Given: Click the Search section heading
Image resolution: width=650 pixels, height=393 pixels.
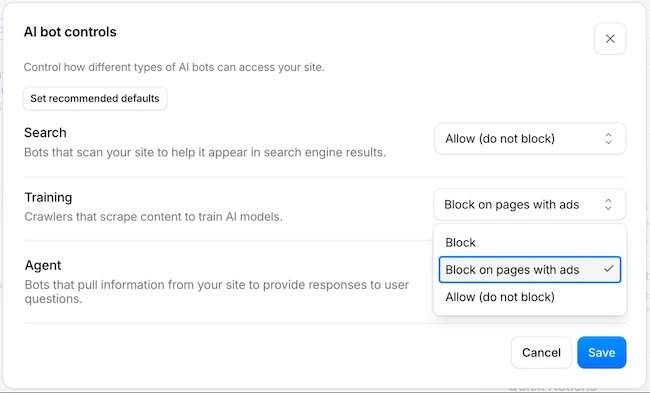Looking at the screenshot, I should point(45,133).
